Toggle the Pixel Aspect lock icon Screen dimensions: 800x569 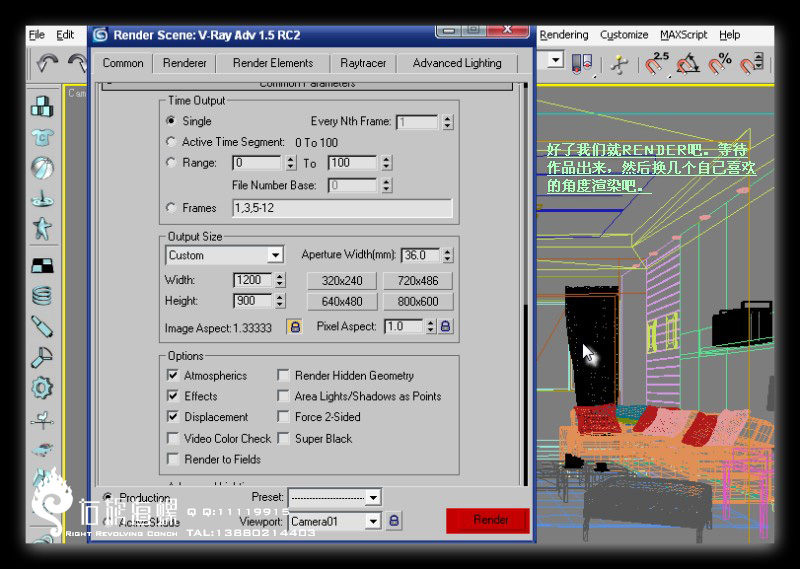pos(445,326)
